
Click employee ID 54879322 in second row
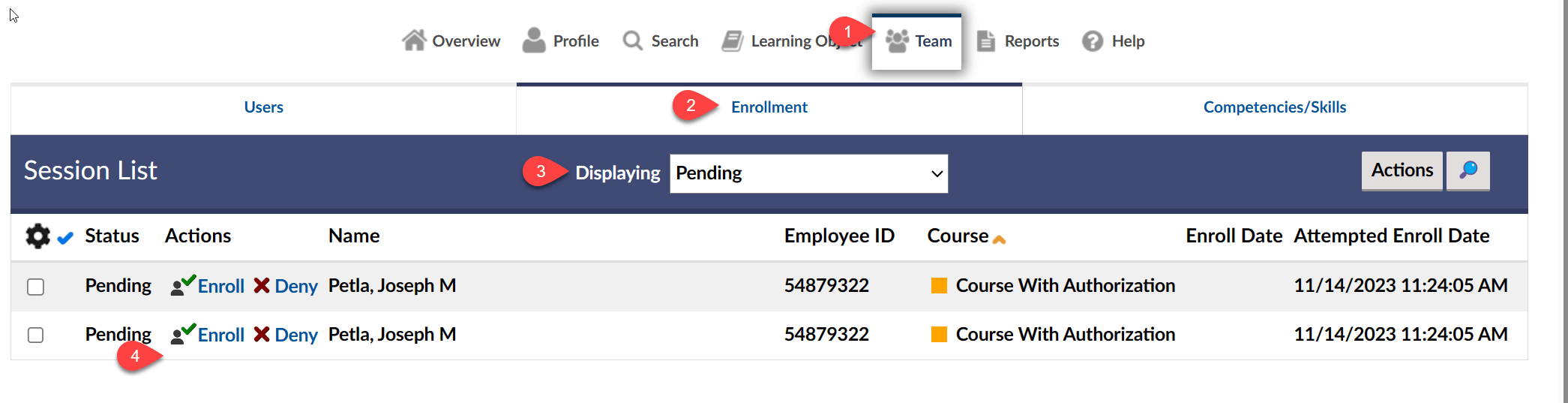(x=826, y=334)
